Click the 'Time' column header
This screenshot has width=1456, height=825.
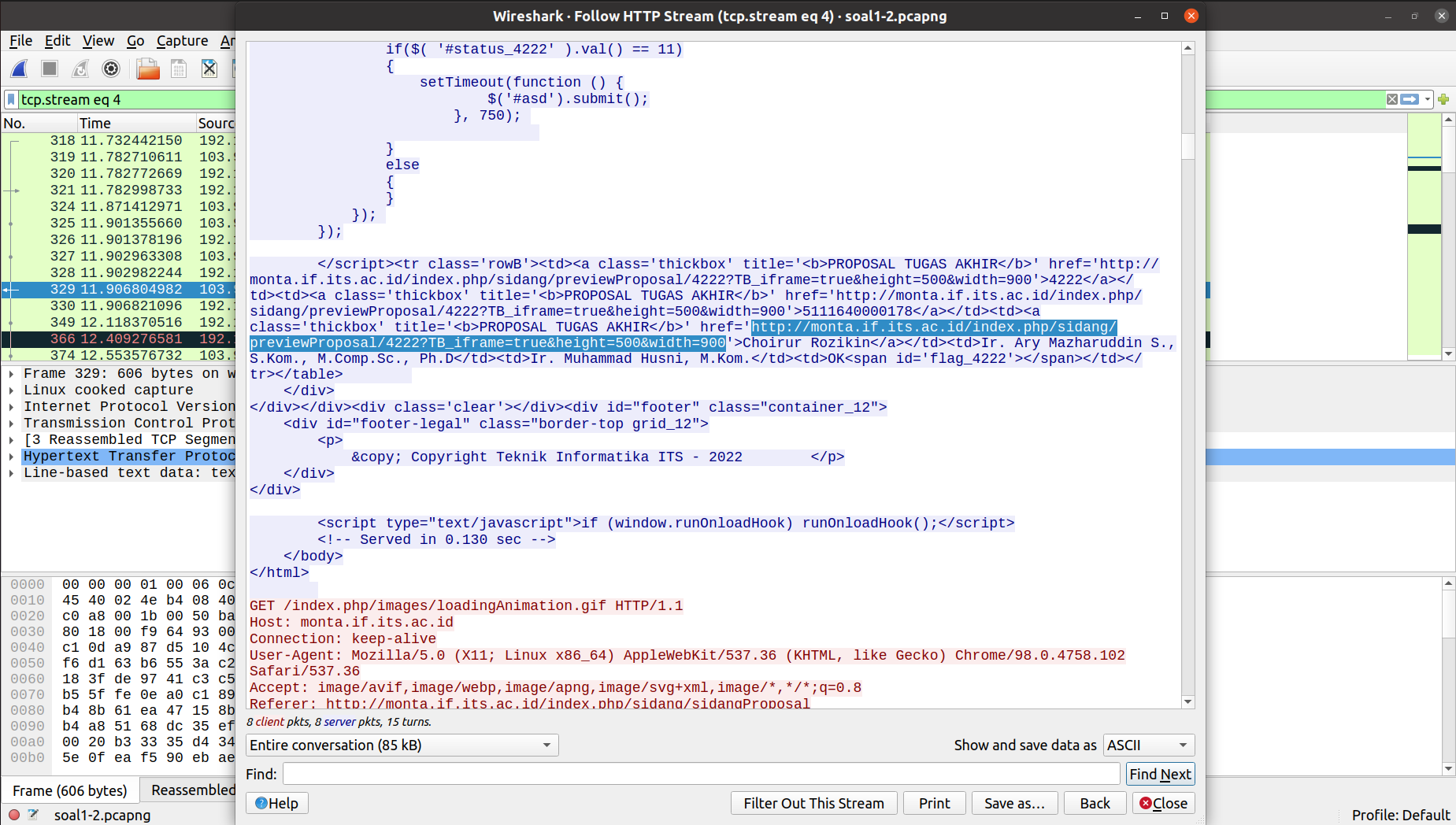[x=135, y=123]
